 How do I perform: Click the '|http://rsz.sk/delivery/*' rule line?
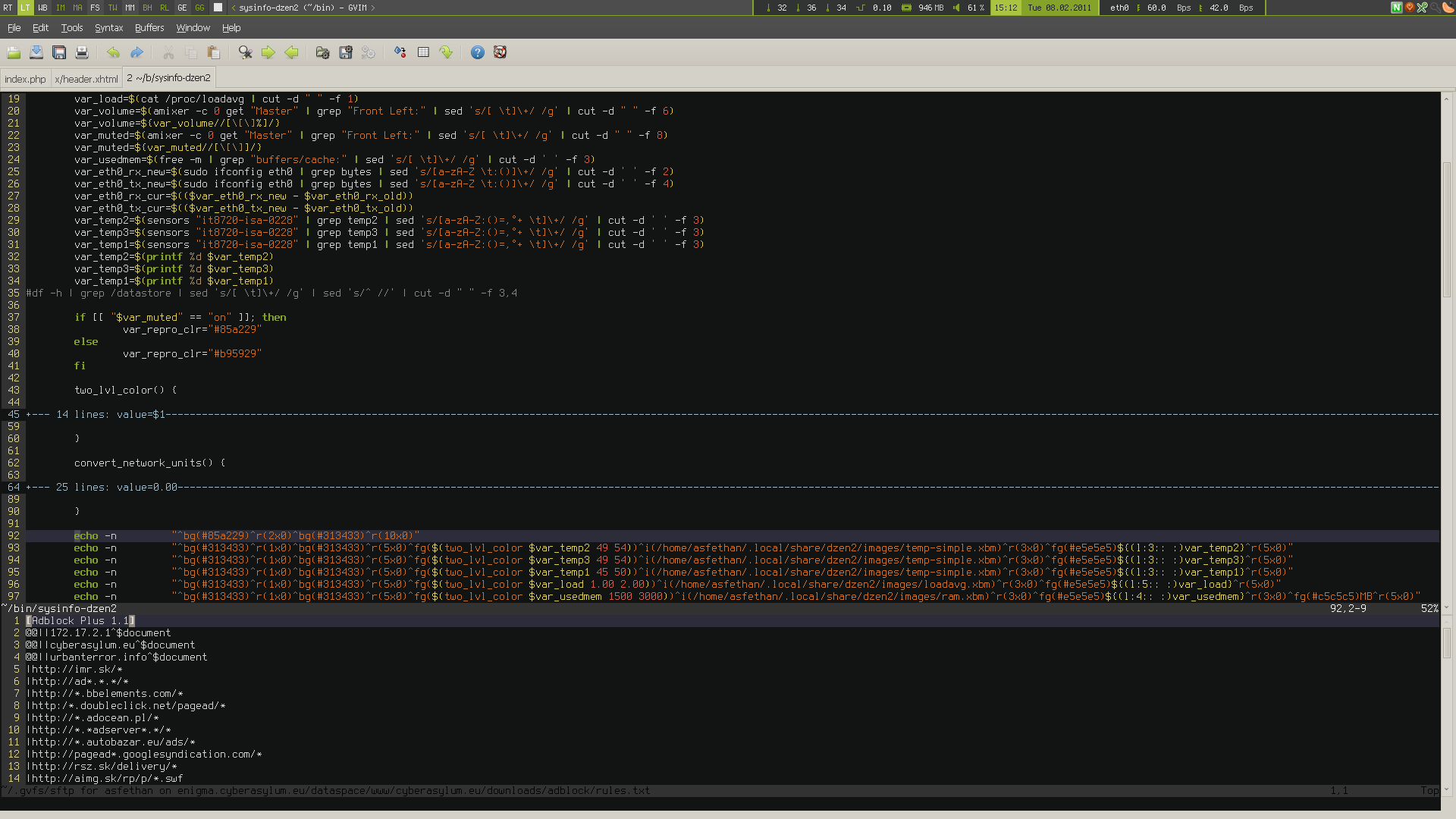click(x=102, y=766)
